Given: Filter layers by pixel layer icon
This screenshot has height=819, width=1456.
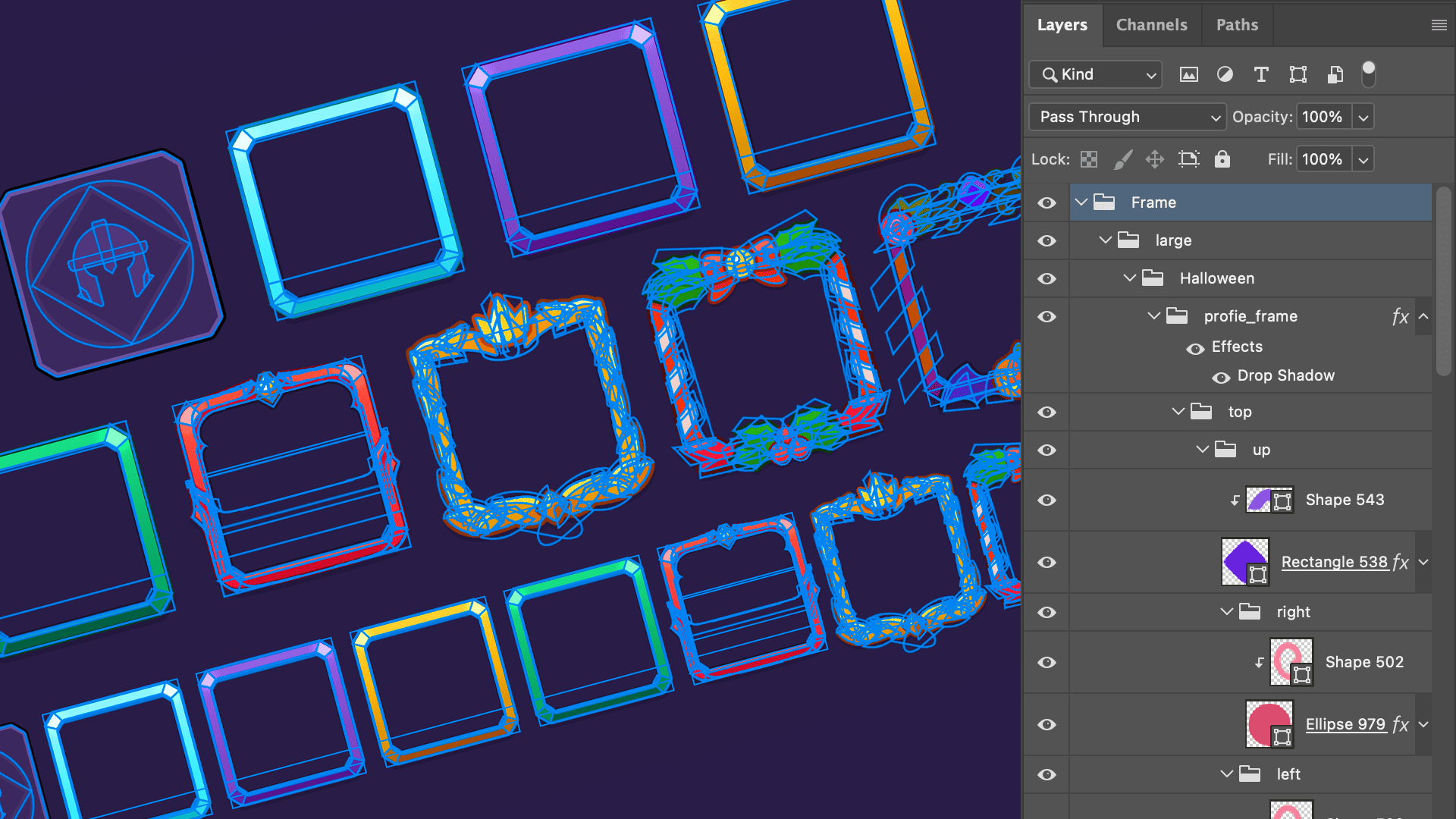Looking at the screenshot, I should (1188, 74).
